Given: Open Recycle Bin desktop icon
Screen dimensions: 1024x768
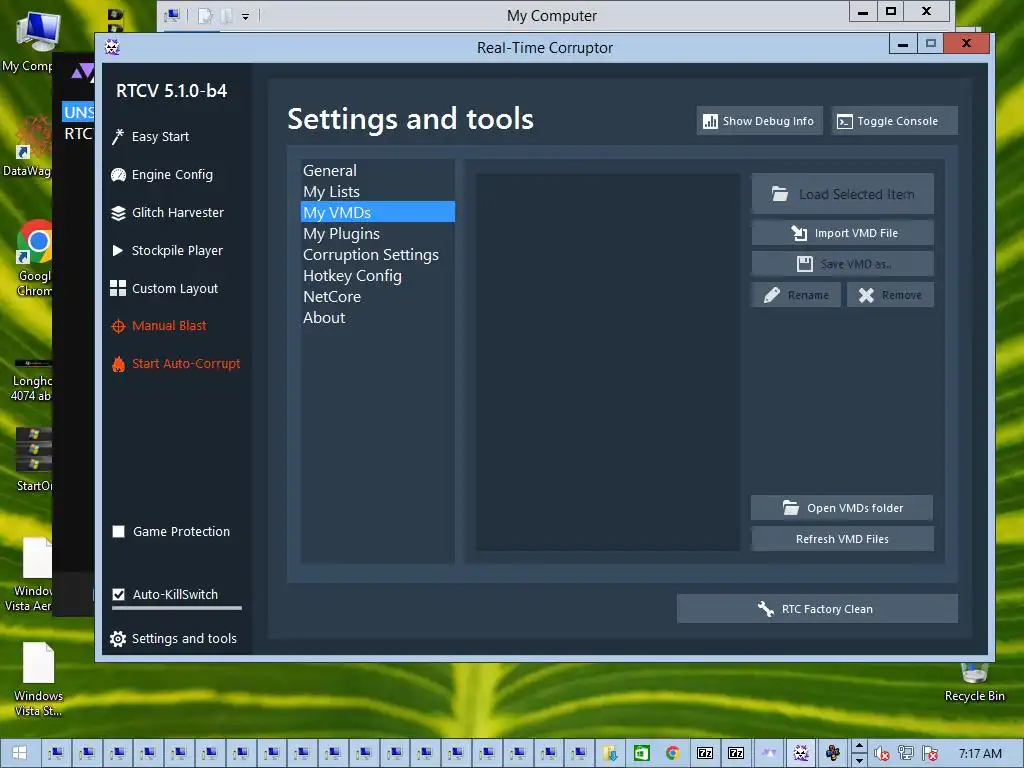Looking at the screenshot, I should (x=974, y=682).
